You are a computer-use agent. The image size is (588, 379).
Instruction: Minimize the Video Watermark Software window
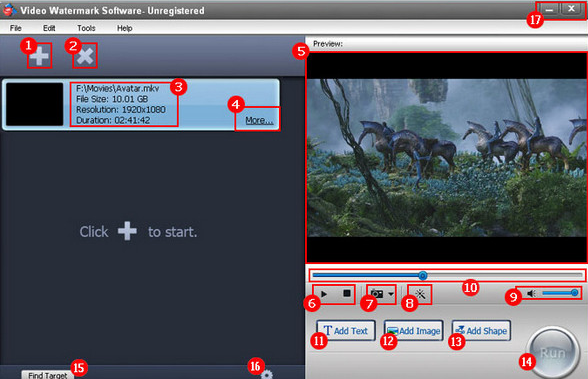549,9
